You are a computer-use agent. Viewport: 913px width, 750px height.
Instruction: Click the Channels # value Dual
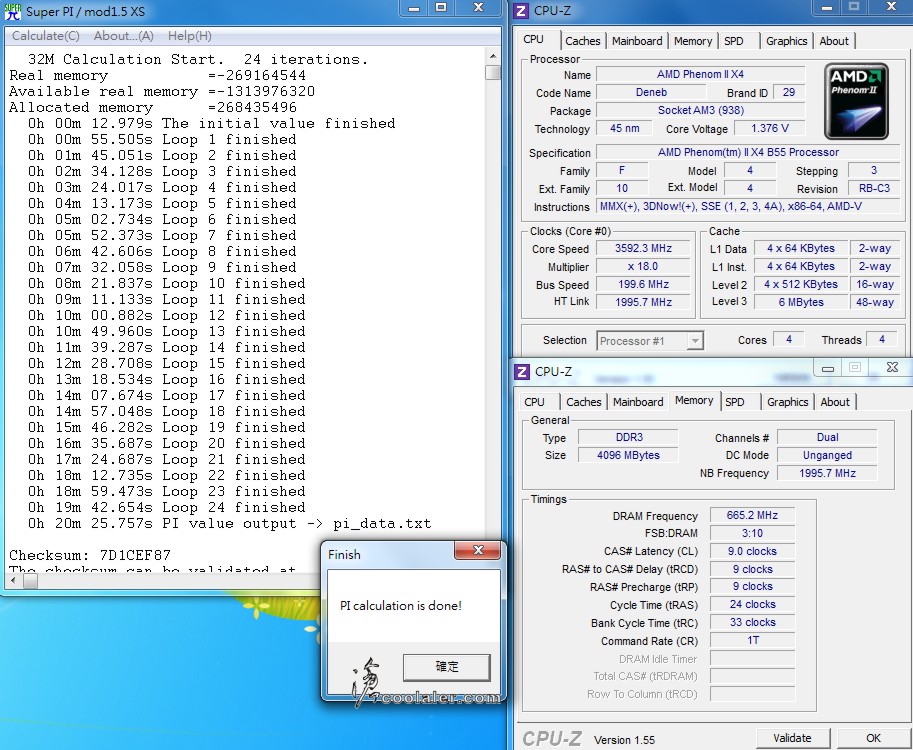click(x=827, y=437)
